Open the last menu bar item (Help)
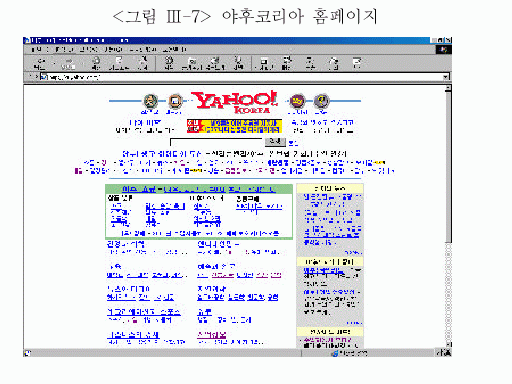 tap(174, 49)
